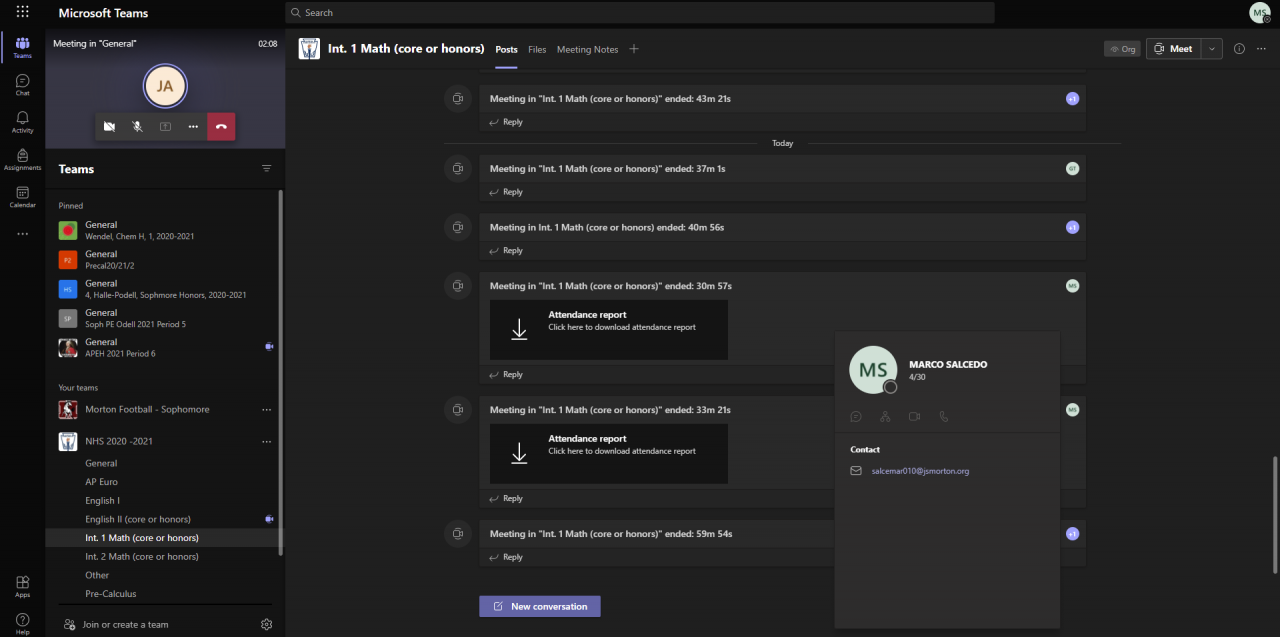Switch to the Files tab
This screenshot has height=637, width=1280.
coord(537,50)
